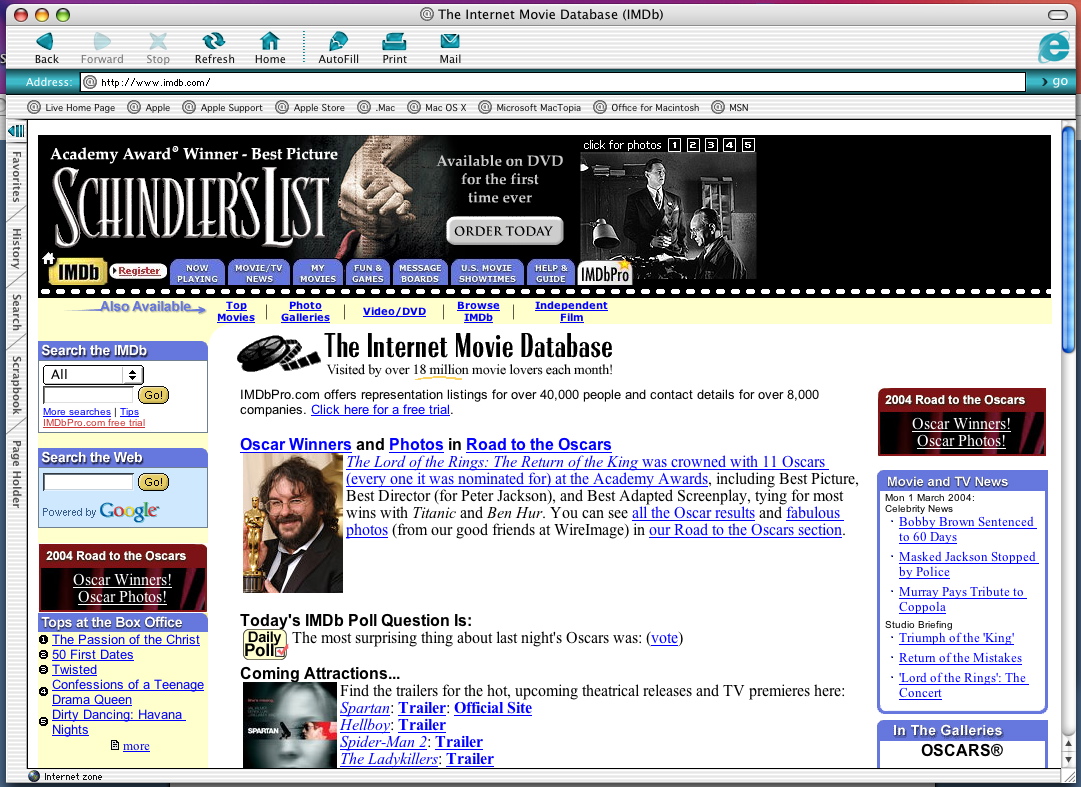1081x787 pixels.
Task: Stop page loading with the Stop icon
Action: tap(158, 41)
